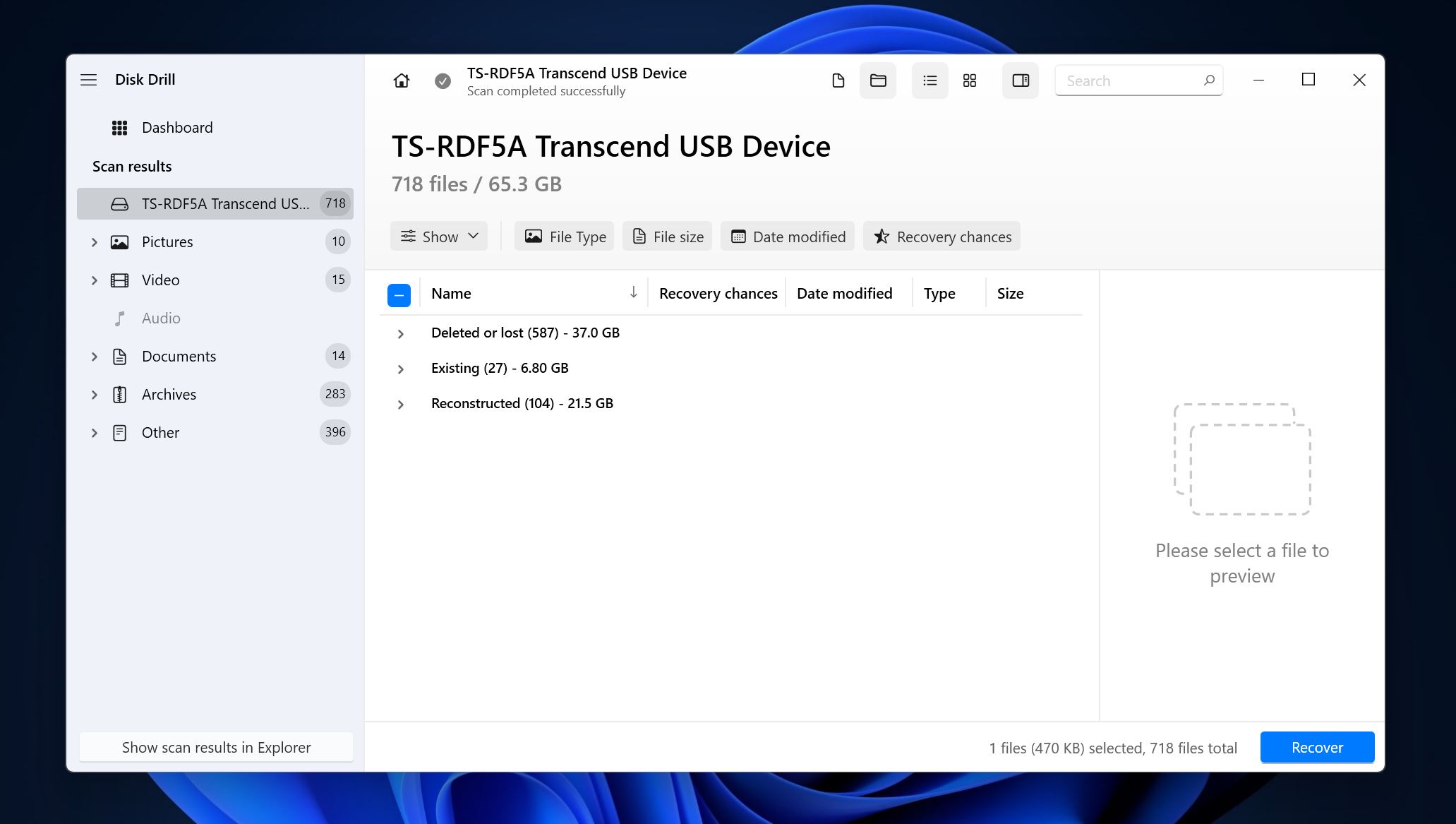The width and height of the screenshot is (1456, 824).
Task: Open the Disk Drill hamburger menu icon
Action: [x=89, y=79]
